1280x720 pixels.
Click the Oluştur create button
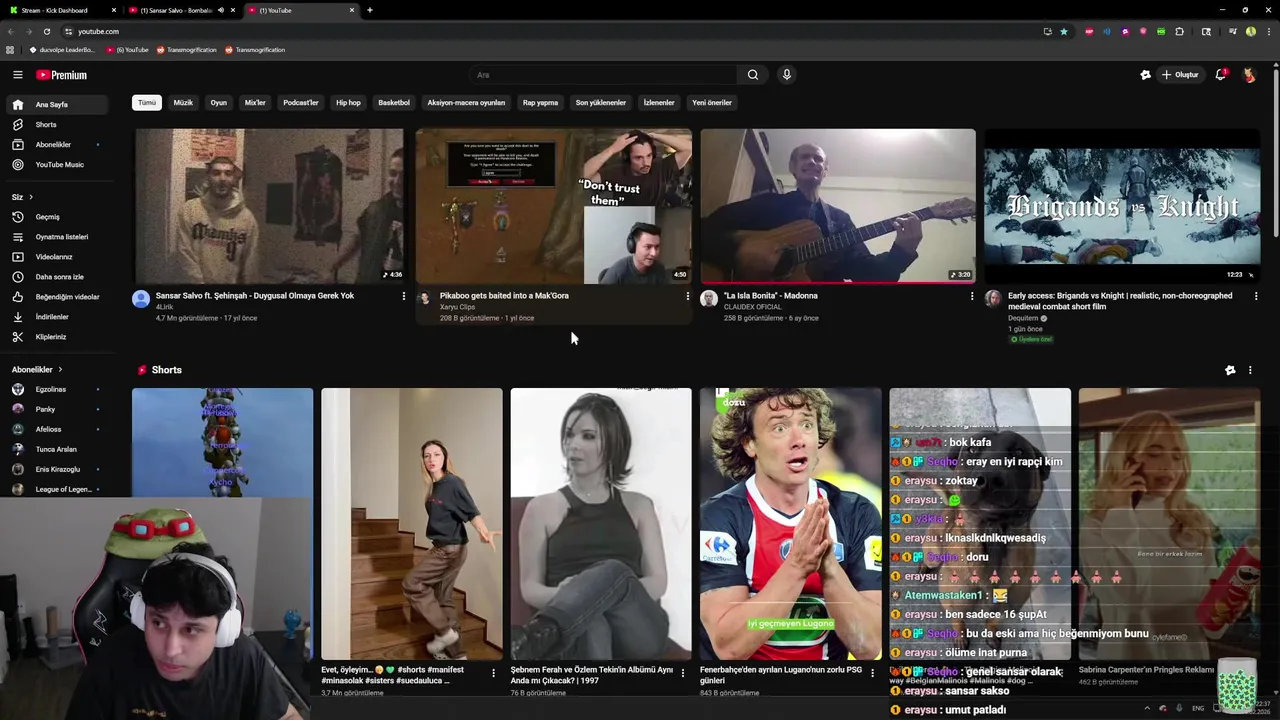click(1180, 75)
